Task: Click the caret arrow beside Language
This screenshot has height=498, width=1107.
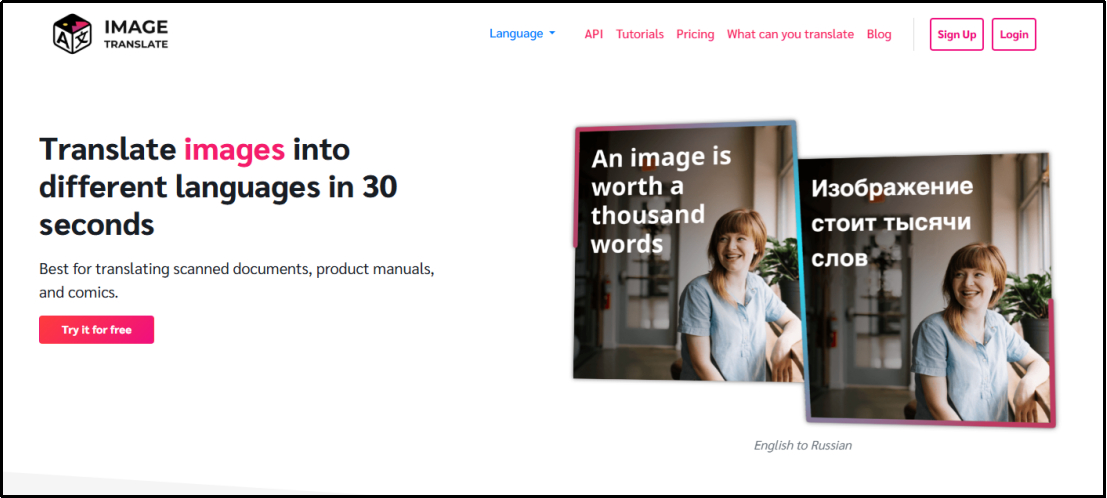Action: coord(552,34)
